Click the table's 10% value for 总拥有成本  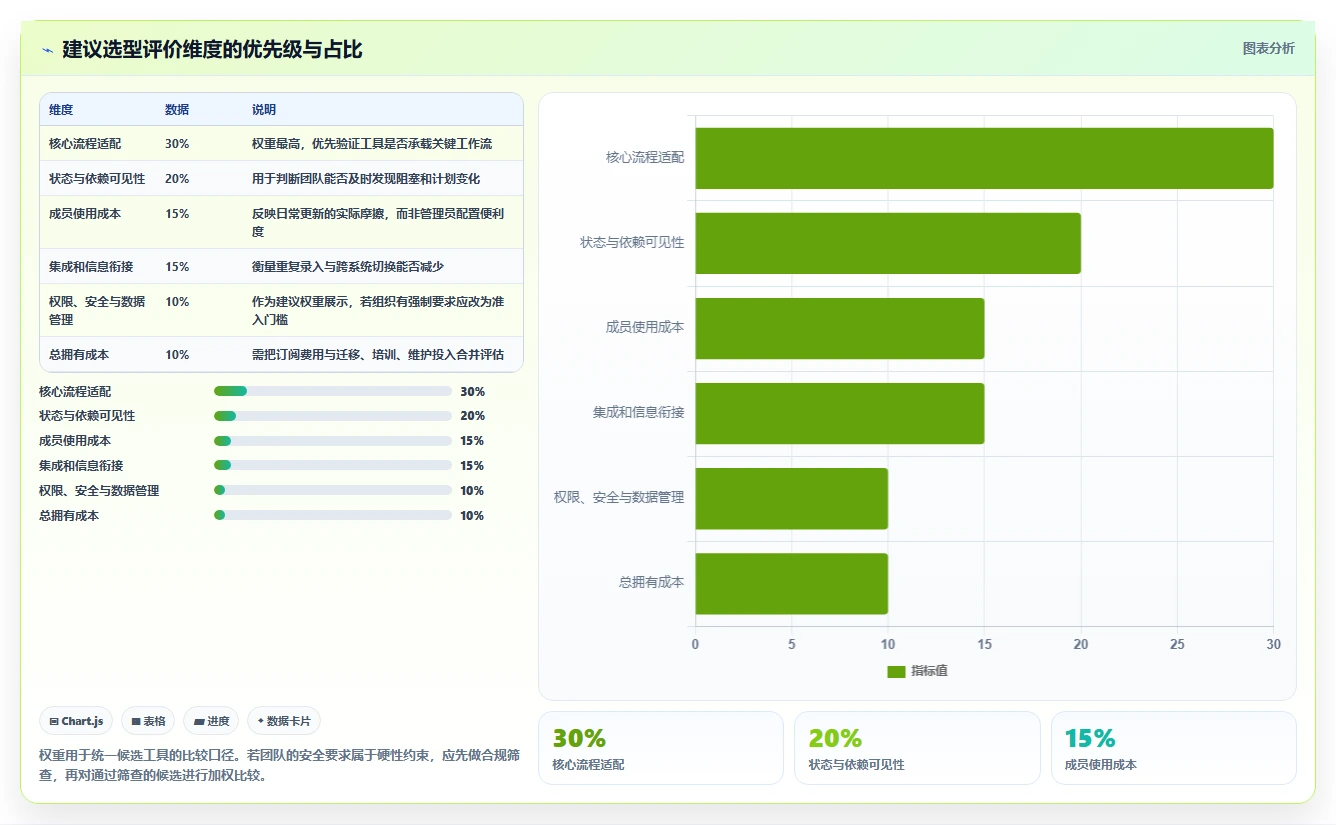click(177, 355)
